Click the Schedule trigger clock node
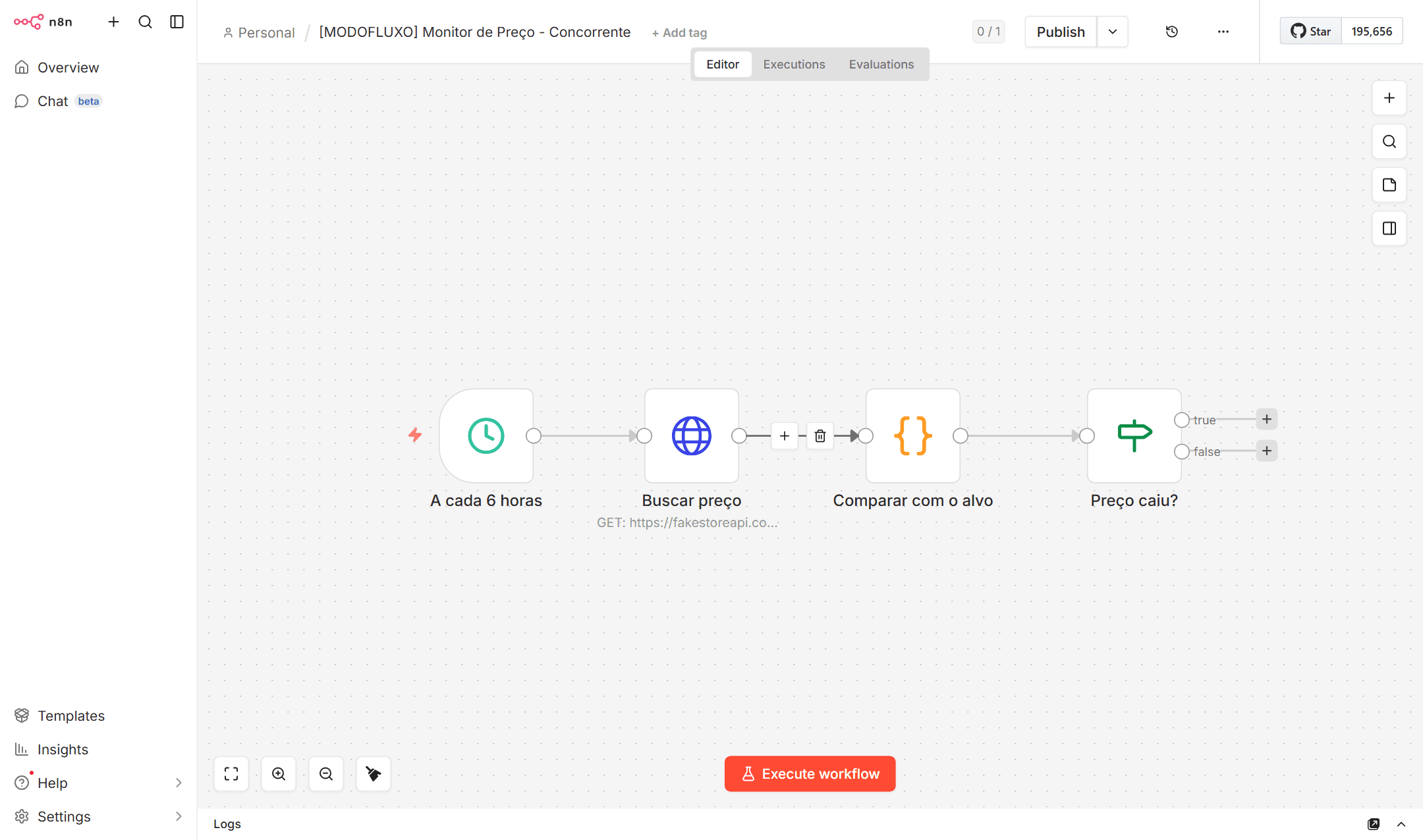The width and height of the screenshot is (1423, 840). point(486,435)
